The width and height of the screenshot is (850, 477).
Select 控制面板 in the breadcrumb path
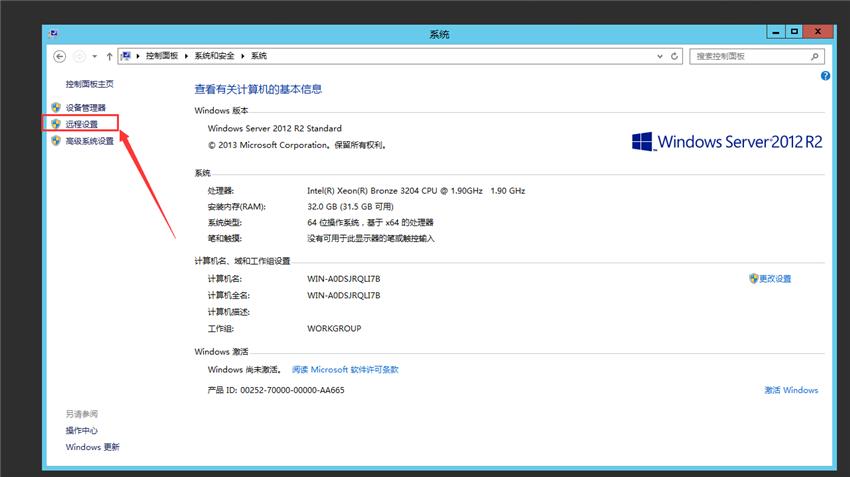pos(162,56)
